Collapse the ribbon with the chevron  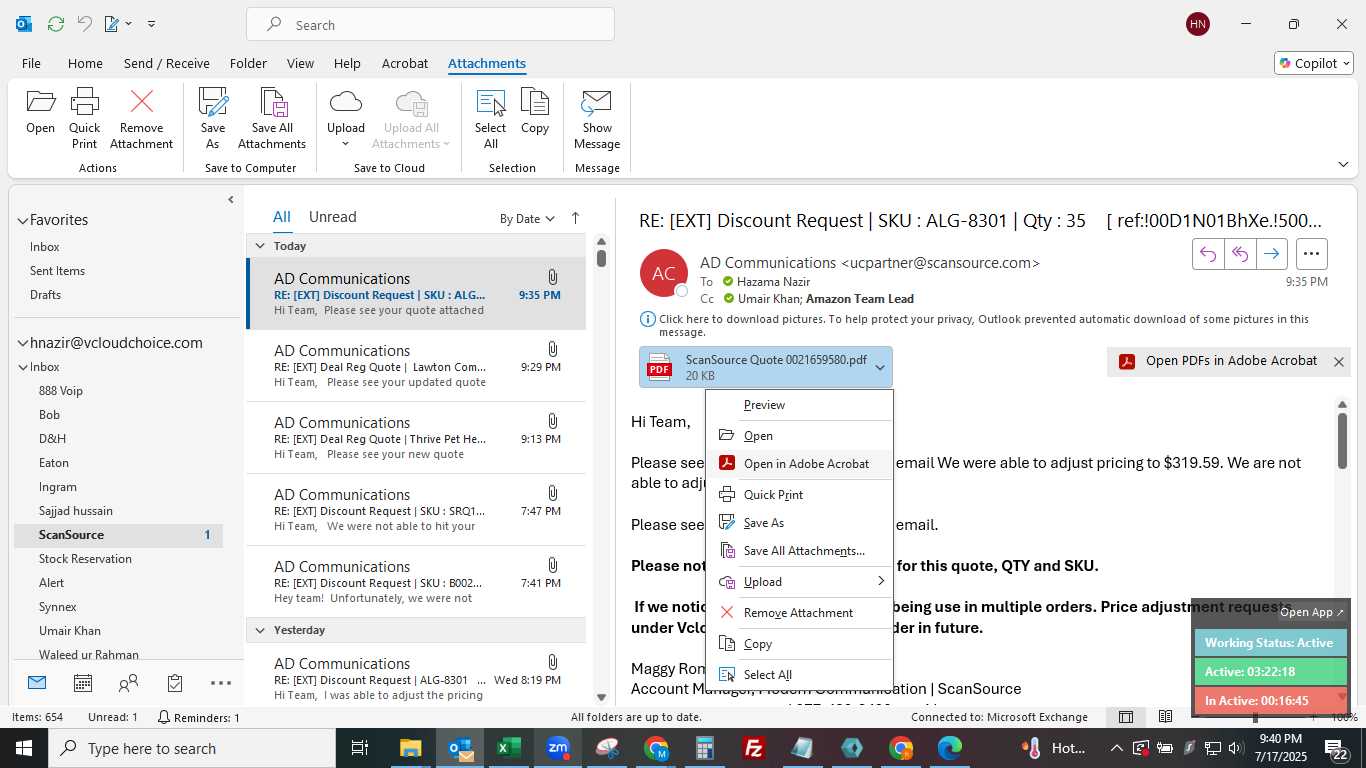1343,165
